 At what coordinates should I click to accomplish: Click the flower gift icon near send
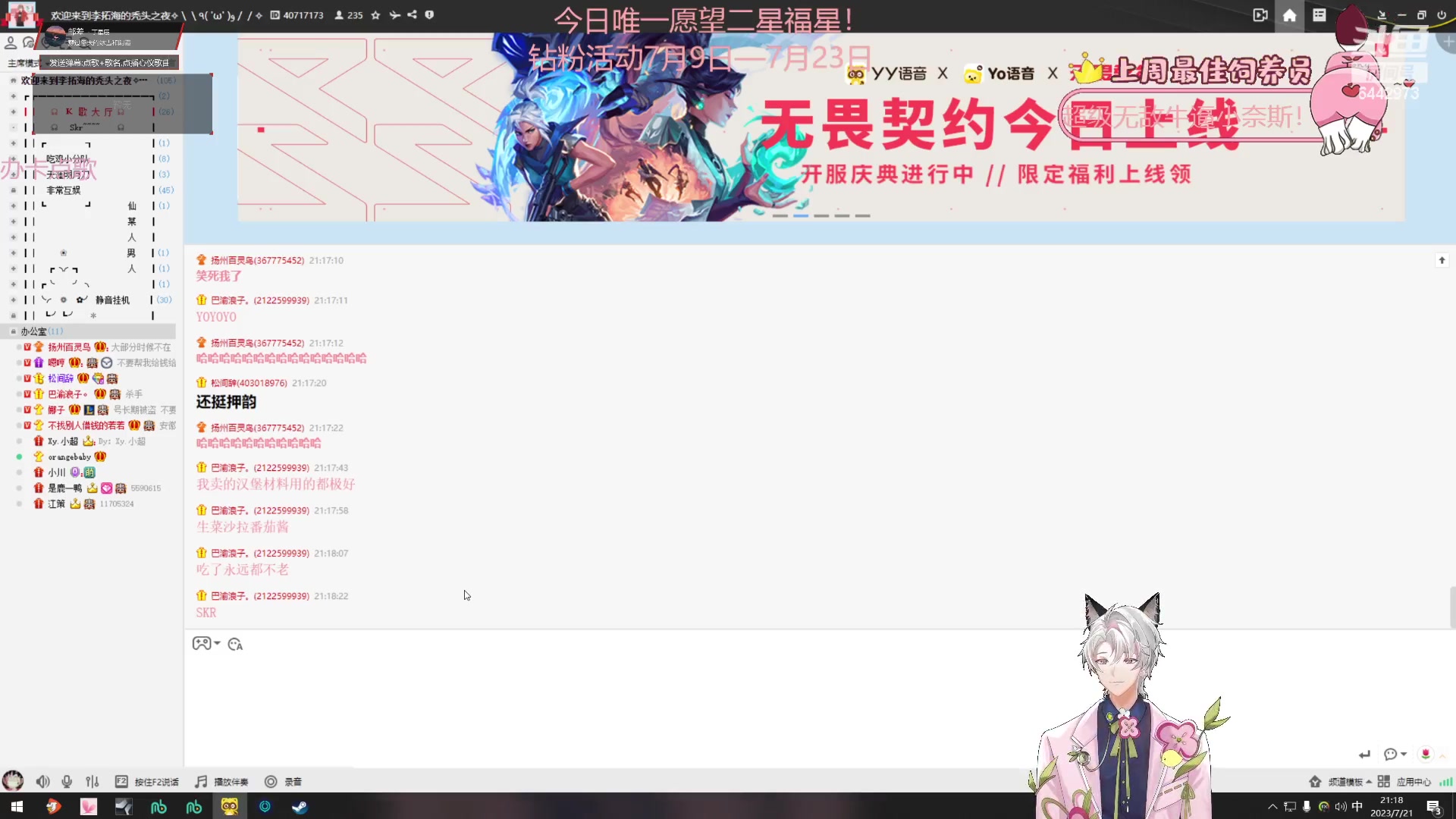(x=1426, y=754)
